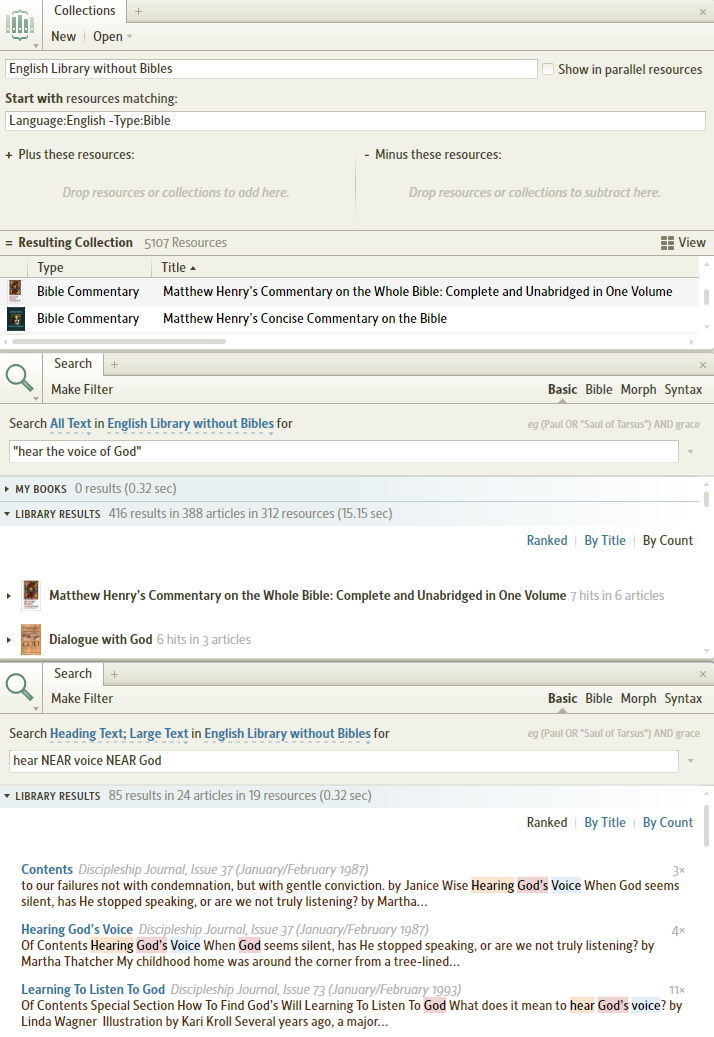The image size is (714, 1037).
Task: Switch to Bible search in the second Search panel
Action: (x=598, y=698)
